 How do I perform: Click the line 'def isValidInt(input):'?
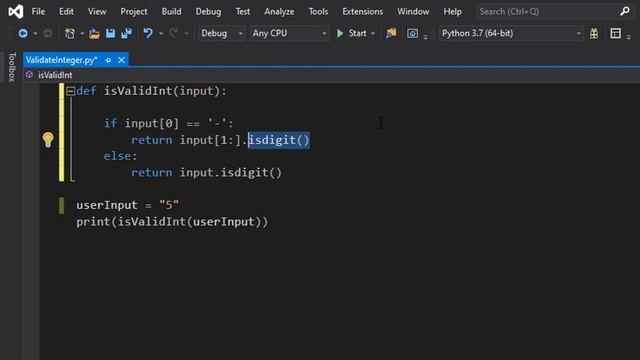point(151,91)
